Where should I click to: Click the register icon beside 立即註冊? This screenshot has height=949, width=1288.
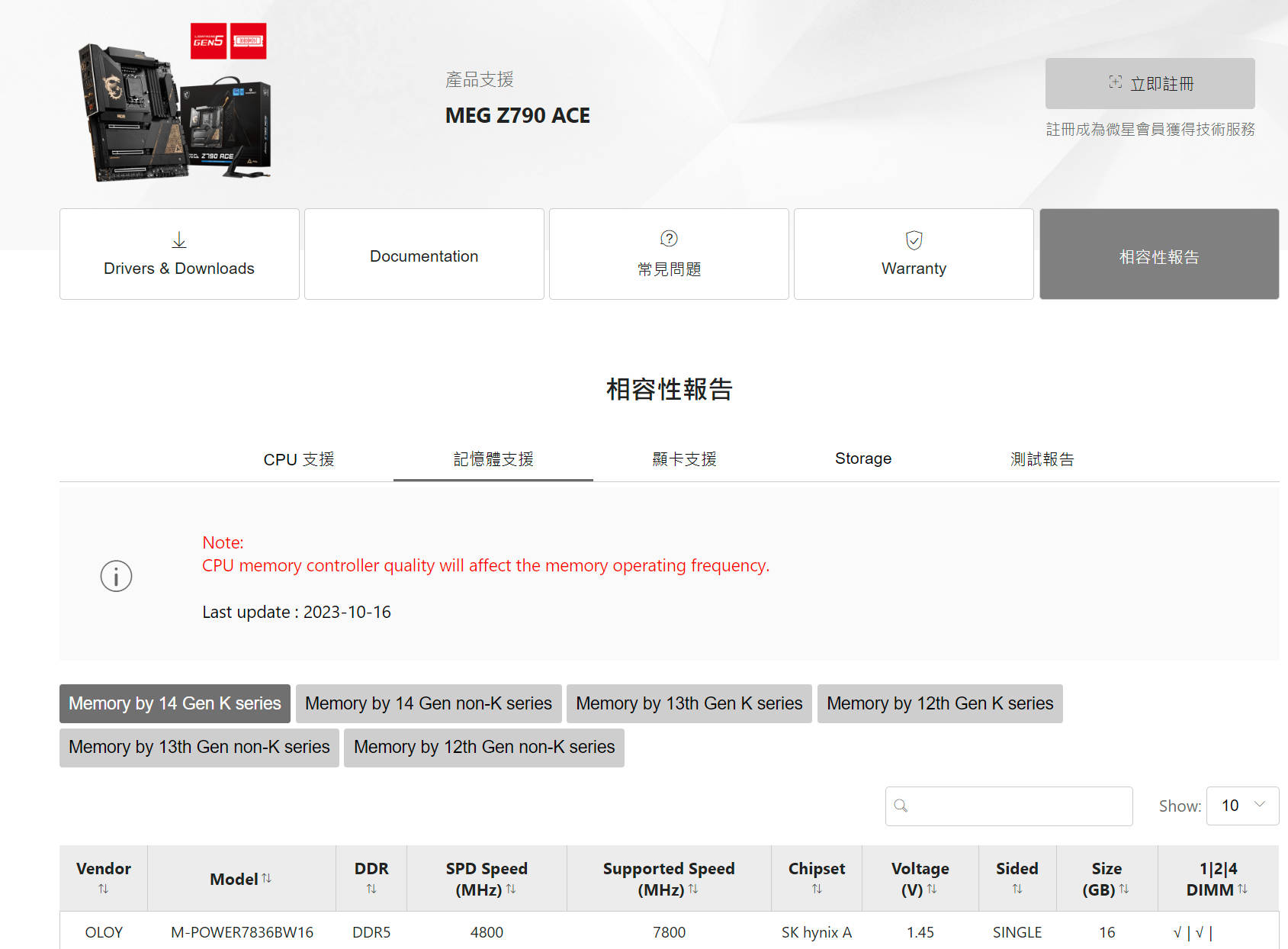click(x=1115, y=82)
